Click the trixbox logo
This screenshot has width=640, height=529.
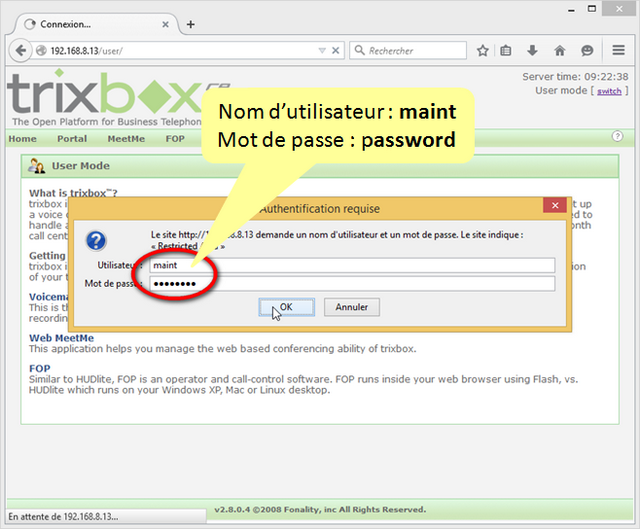click(x=105, y=98)
